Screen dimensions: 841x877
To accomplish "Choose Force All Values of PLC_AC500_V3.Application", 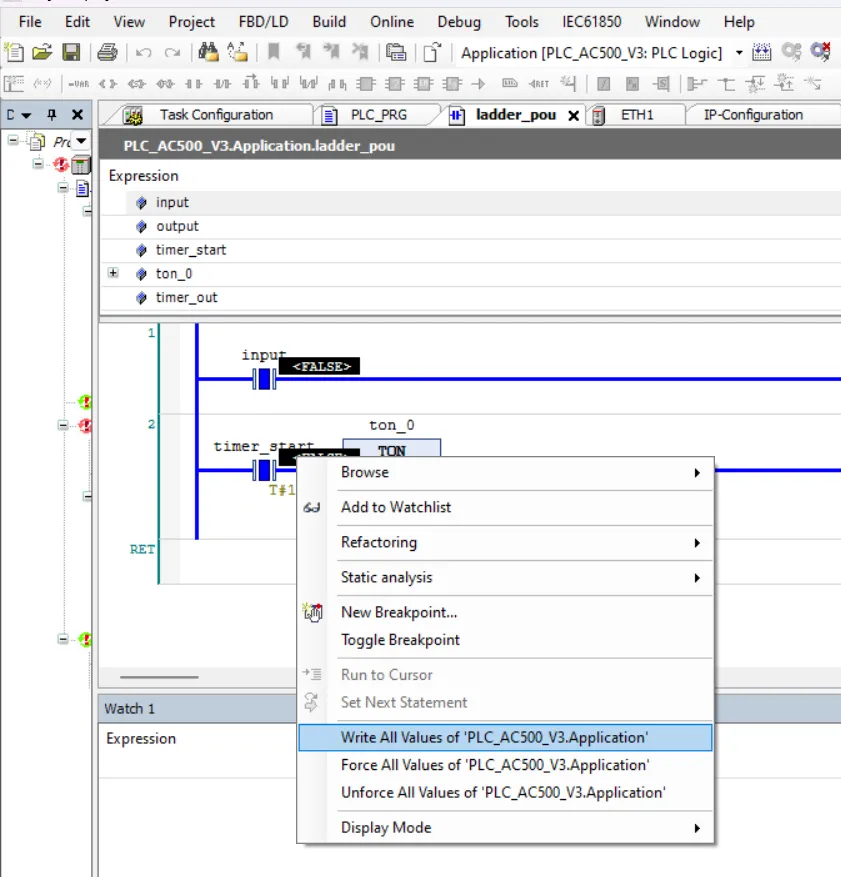I will point(505,765).
